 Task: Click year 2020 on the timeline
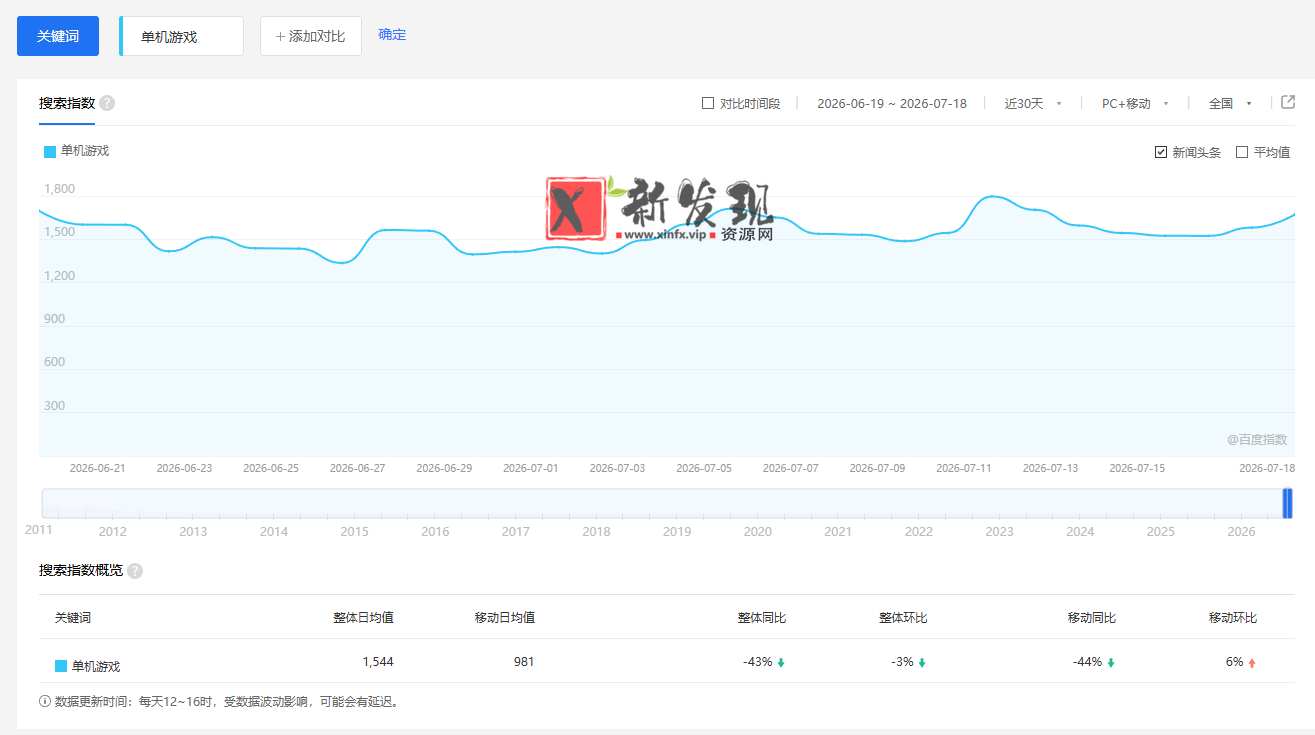coord(758,532)
